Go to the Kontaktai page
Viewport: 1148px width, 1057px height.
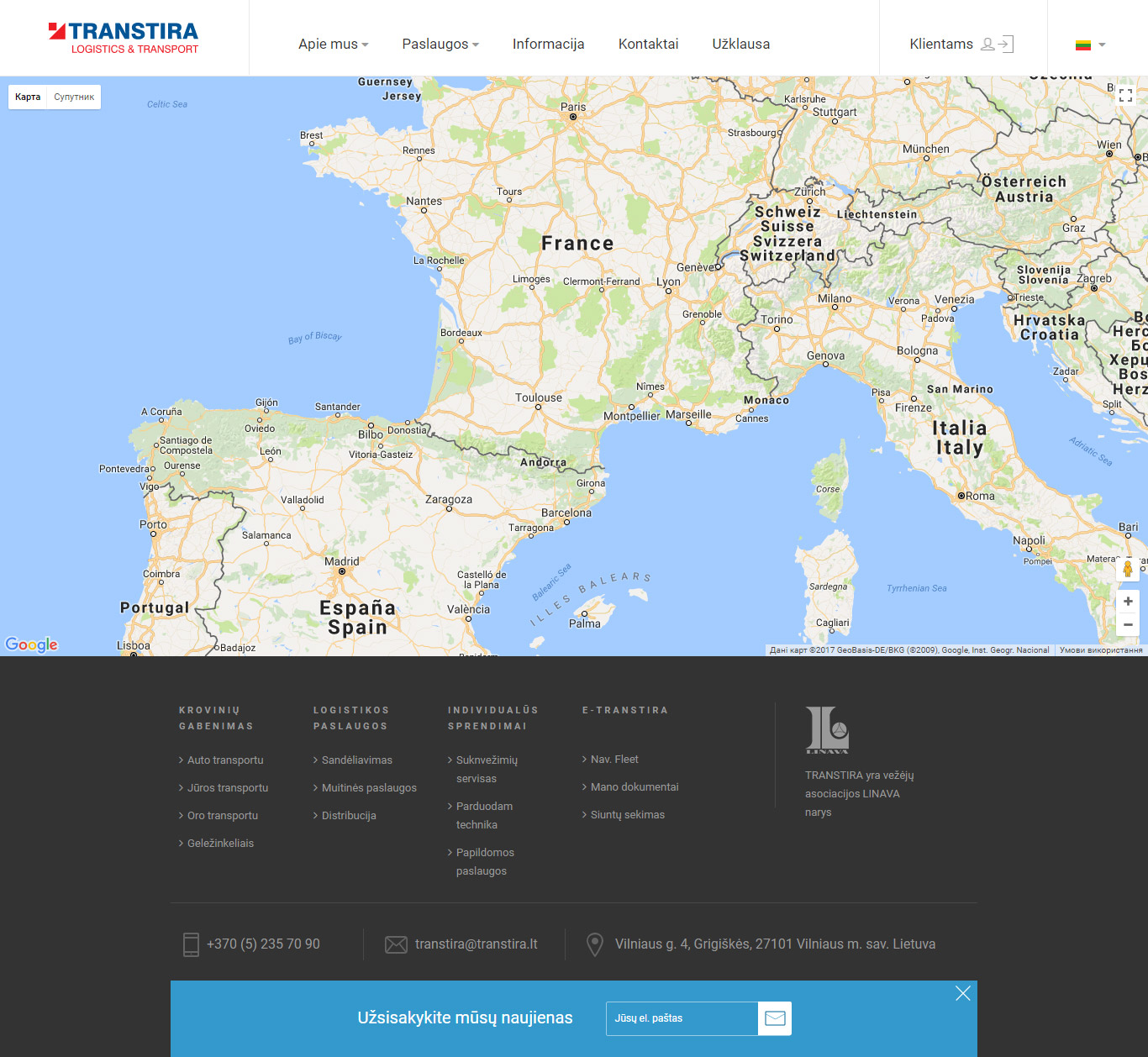pos(648,44)
